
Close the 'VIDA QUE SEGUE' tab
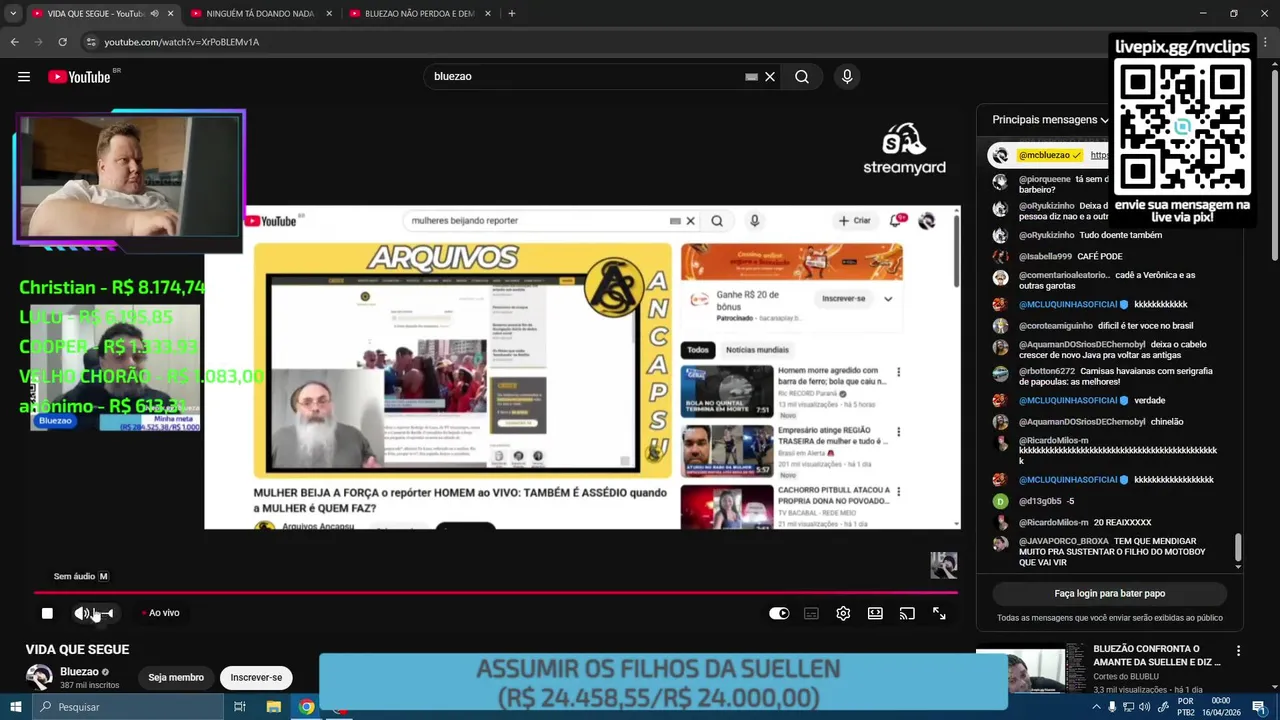tap(170, 14)
